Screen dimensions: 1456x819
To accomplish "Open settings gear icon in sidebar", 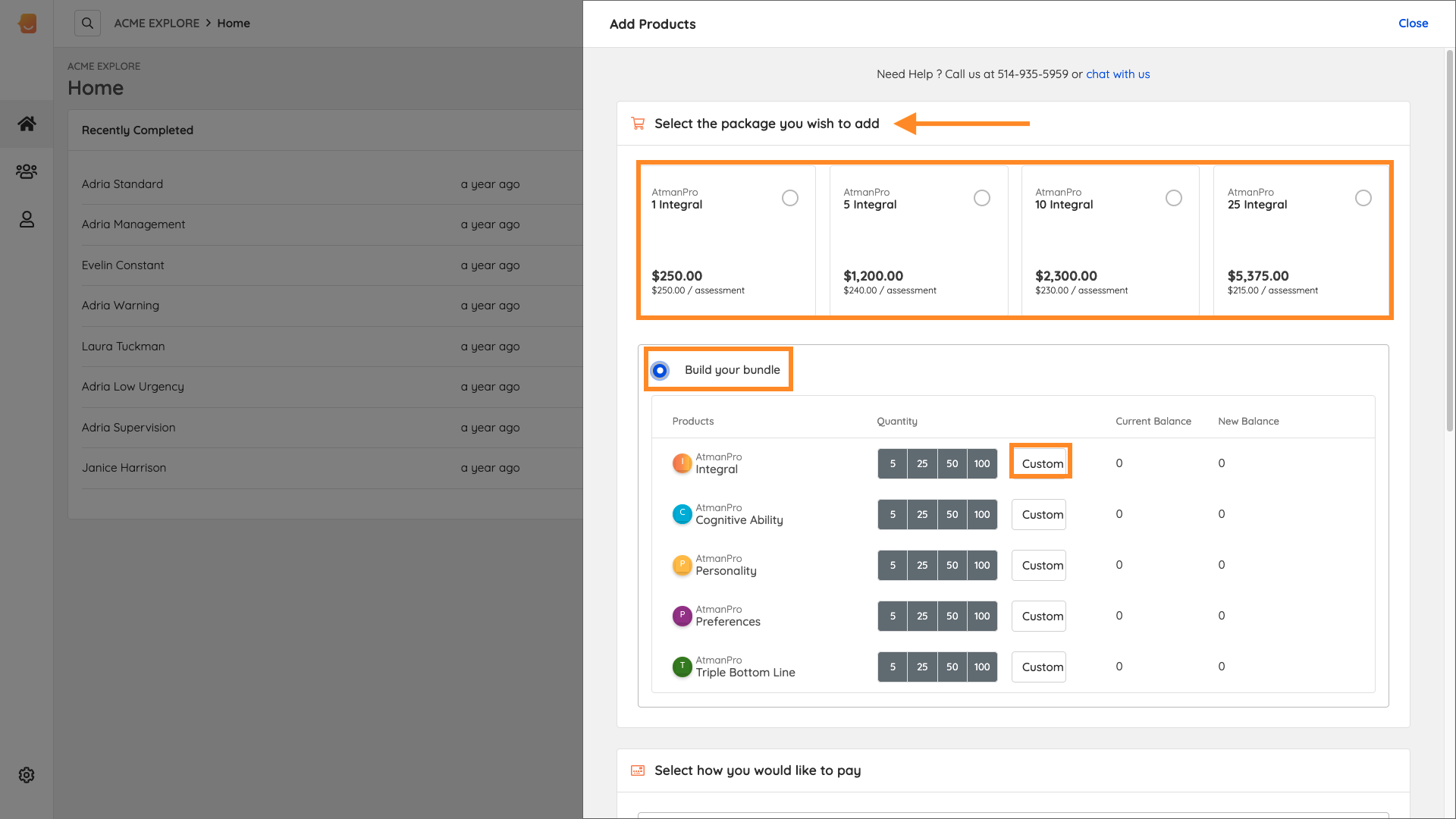I will click(x=27, y=775).
